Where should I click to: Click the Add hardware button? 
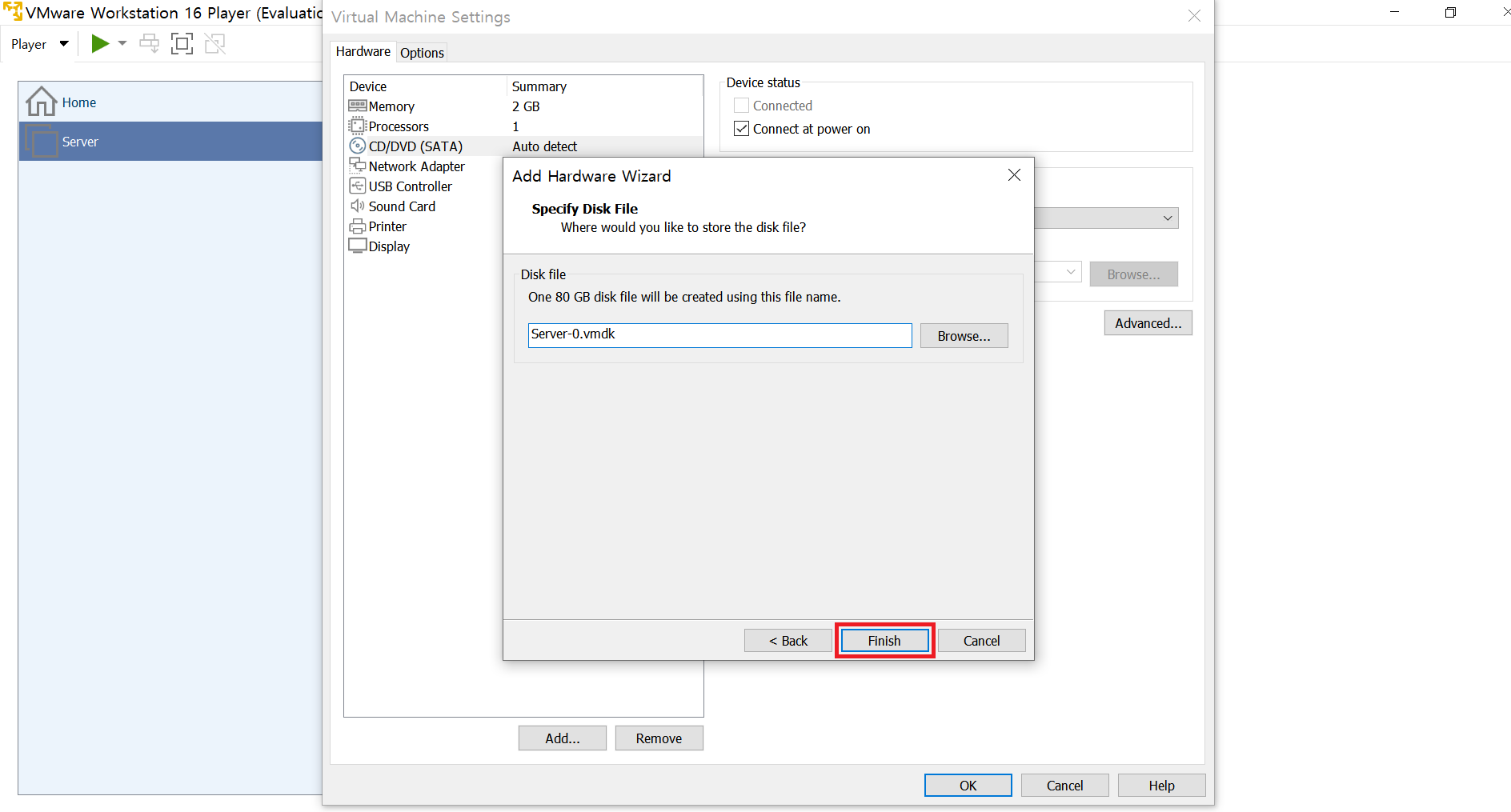(x=562, y=738)
